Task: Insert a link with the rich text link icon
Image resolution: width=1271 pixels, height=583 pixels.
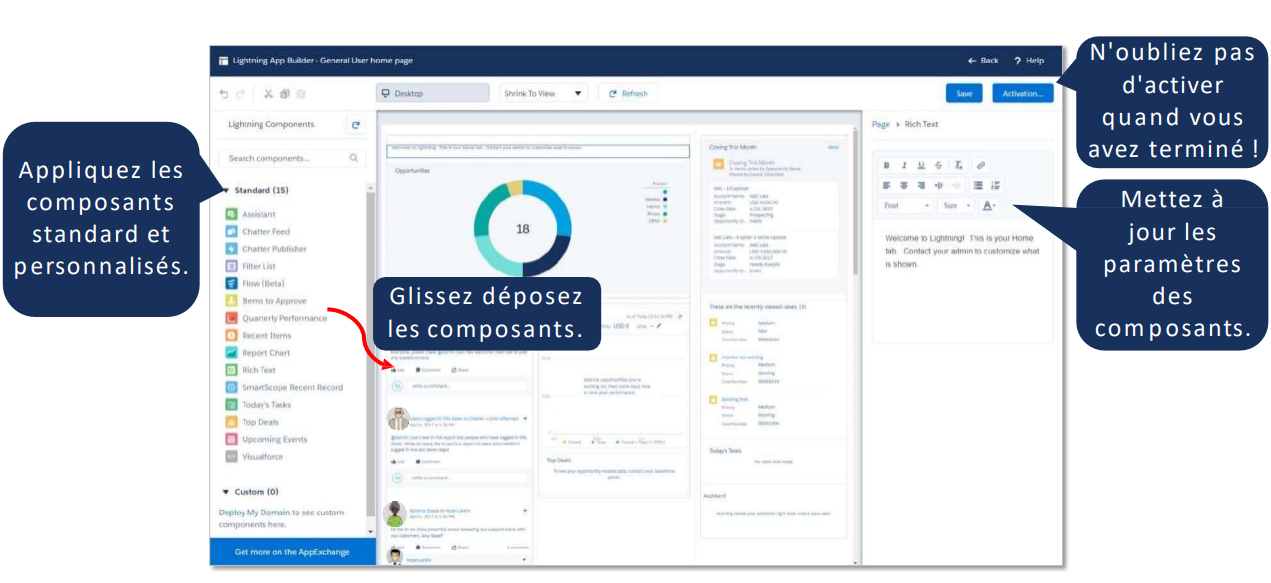Action: 981,166
